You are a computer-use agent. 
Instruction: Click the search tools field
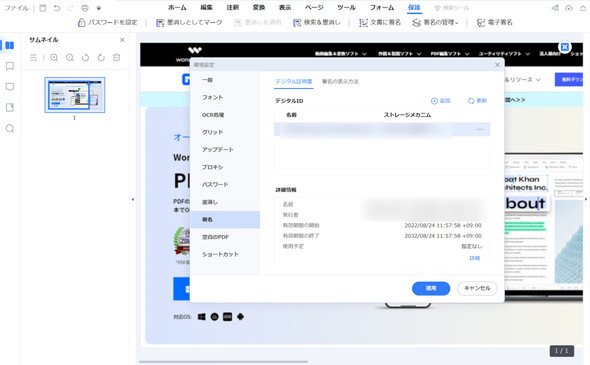pos(452,8)
